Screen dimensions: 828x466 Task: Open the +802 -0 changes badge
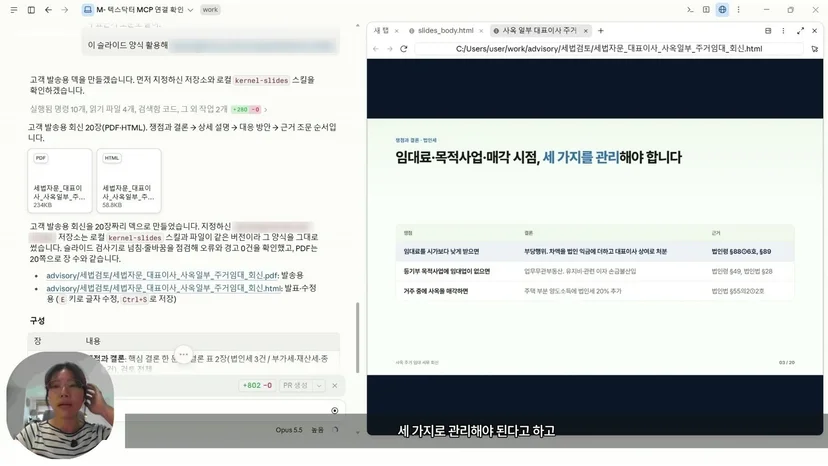(x=257, y=385)
